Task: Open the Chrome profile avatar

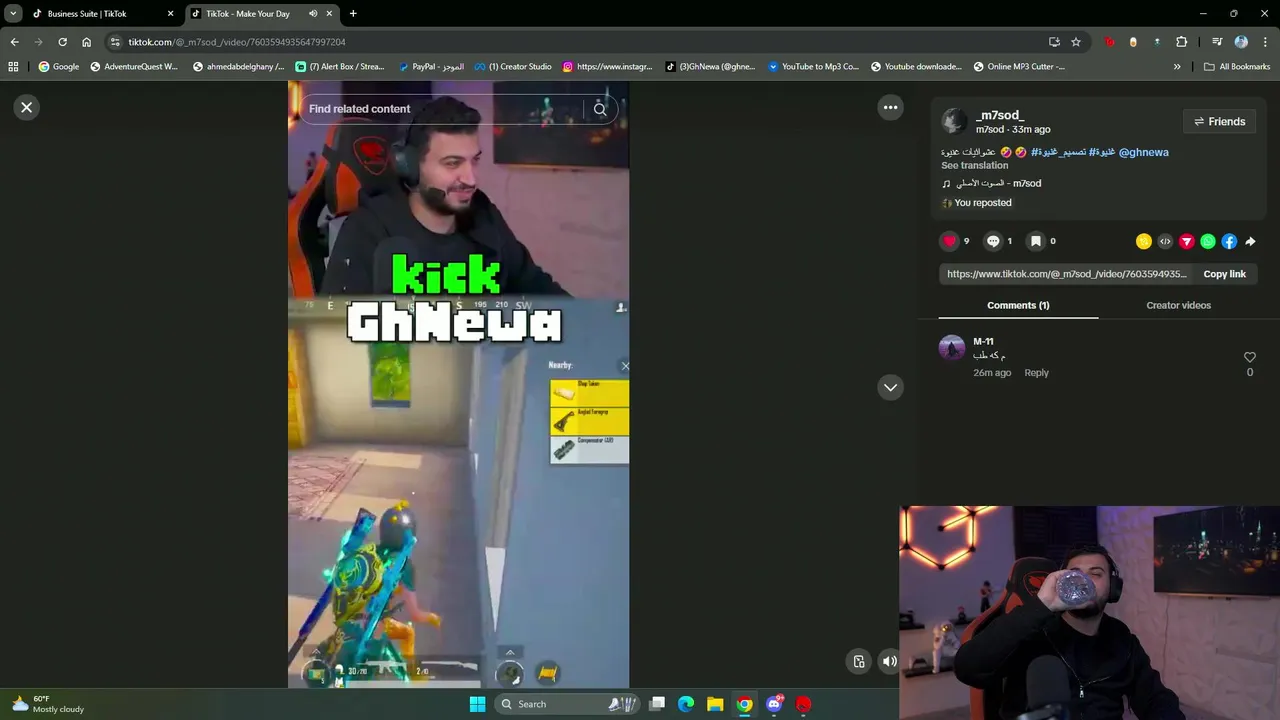Action: (1241, 42)
